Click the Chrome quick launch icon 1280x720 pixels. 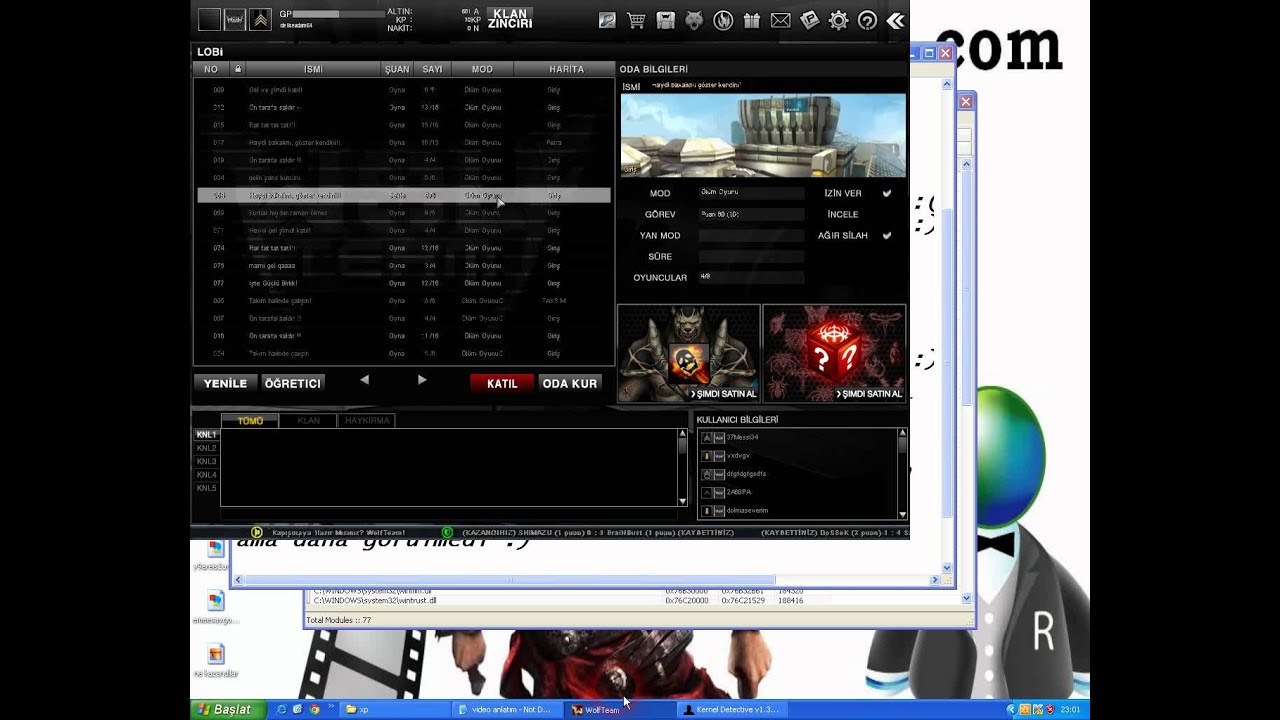pyautogui.click(x=314, y=709)
